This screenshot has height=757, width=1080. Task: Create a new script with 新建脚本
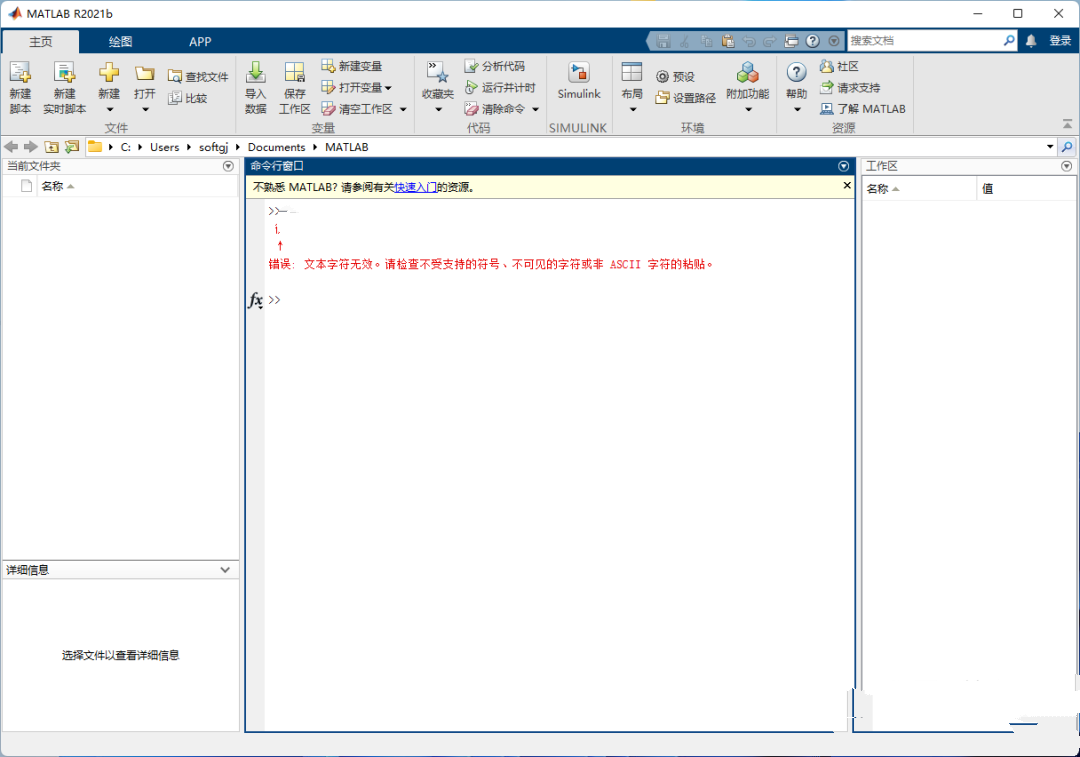[20, 87]
